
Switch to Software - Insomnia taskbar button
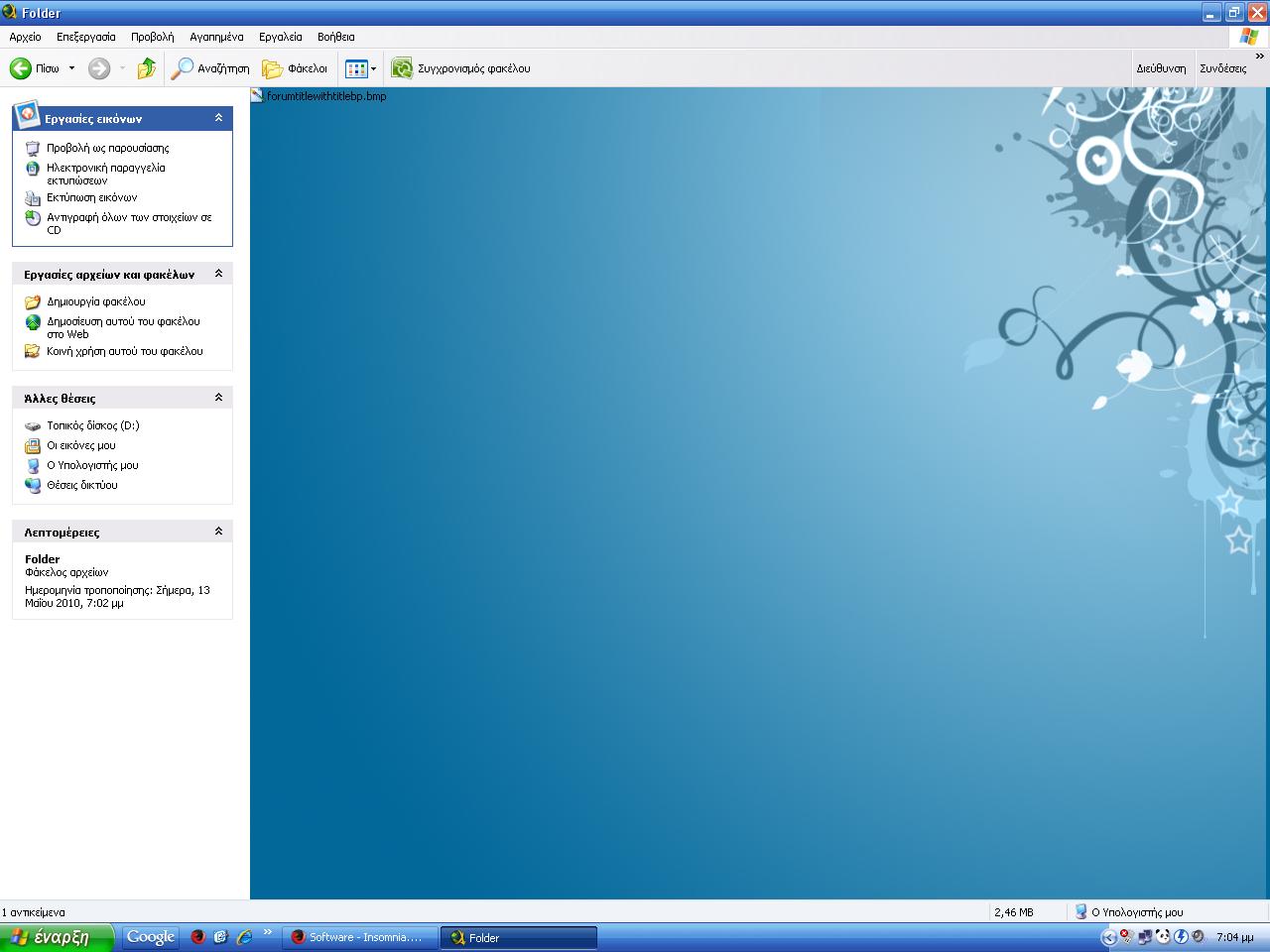tap(361, 937)
